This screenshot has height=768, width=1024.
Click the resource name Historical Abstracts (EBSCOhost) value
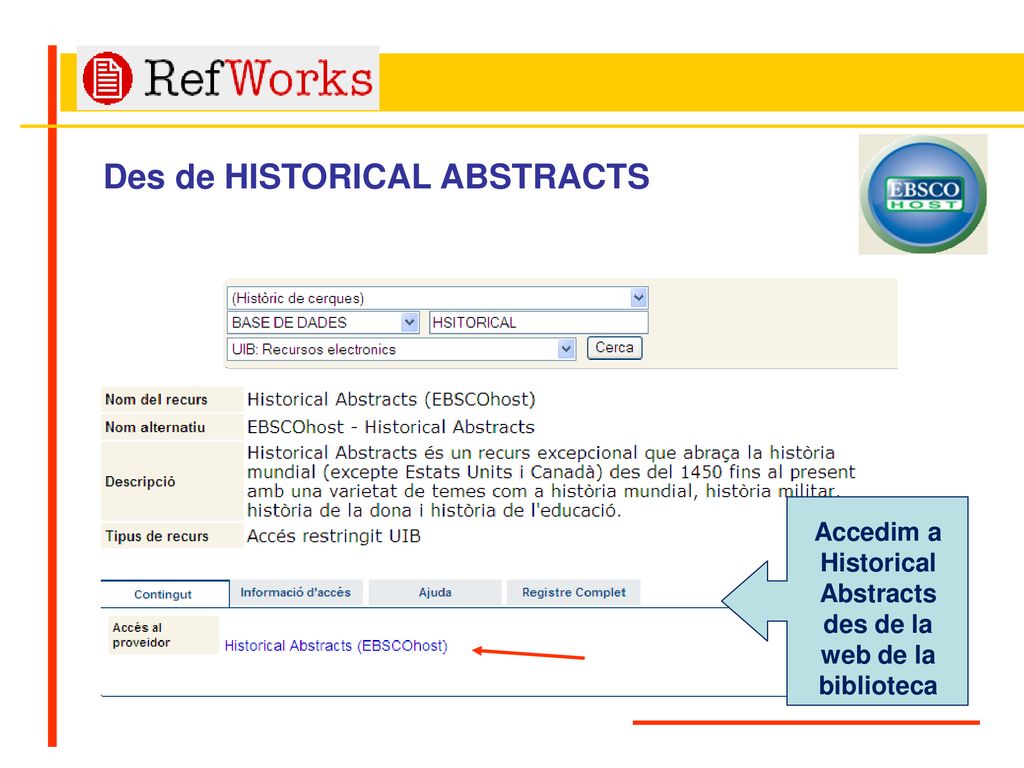(x=391, y=399)
